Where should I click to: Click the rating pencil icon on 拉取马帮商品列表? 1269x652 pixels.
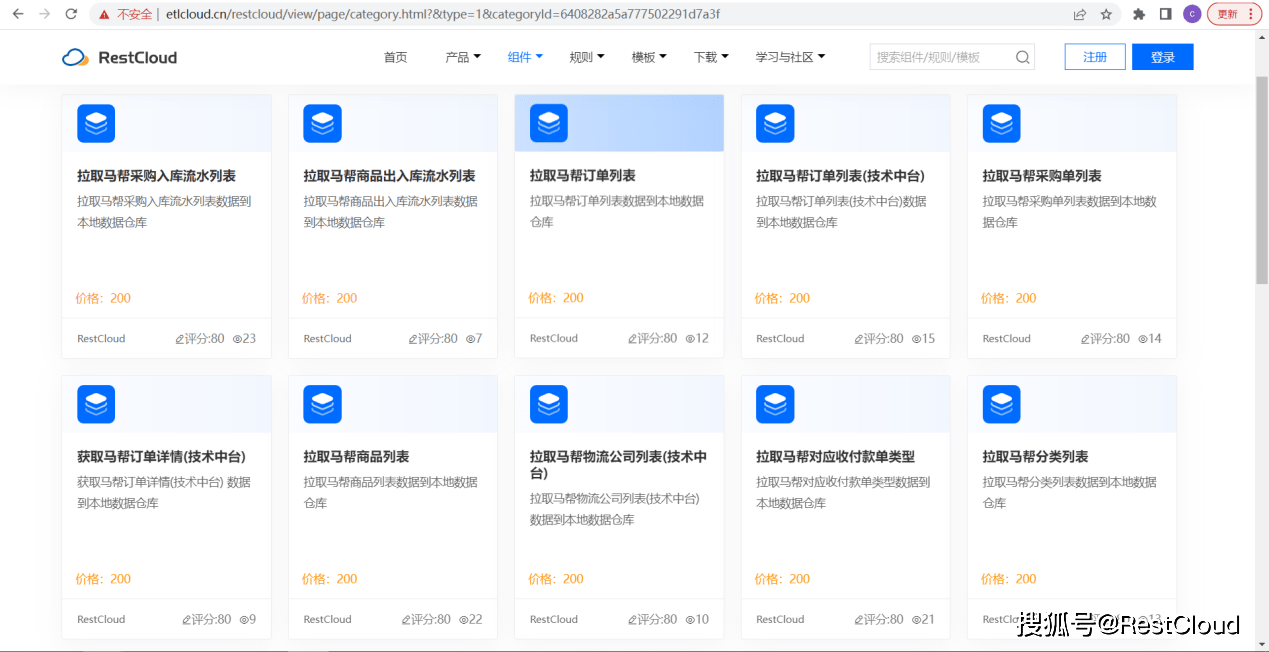[406, 620]
